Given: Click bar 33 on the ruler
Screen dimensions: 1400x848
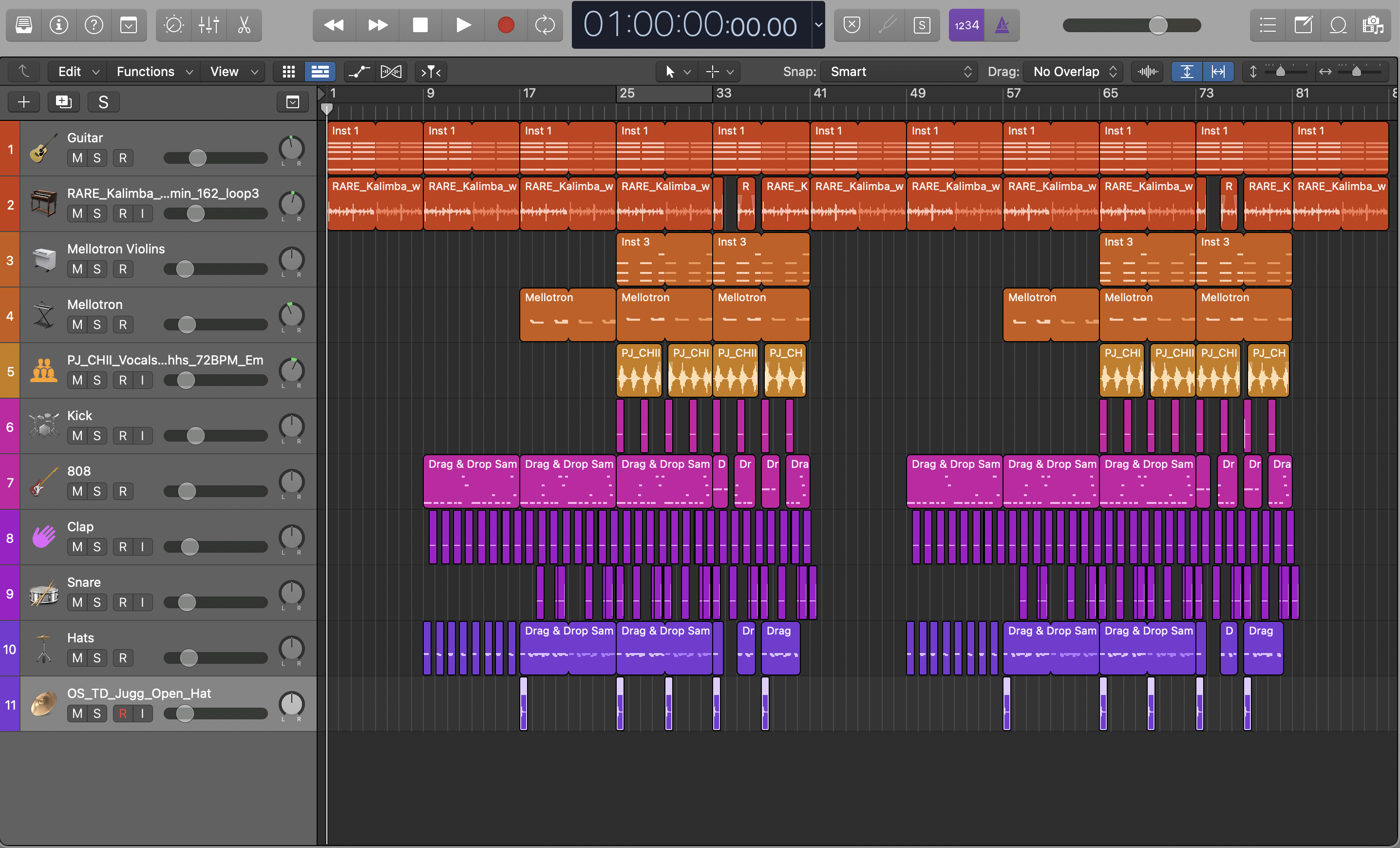Looking at the screenshot, I should [x=723, y=93].
